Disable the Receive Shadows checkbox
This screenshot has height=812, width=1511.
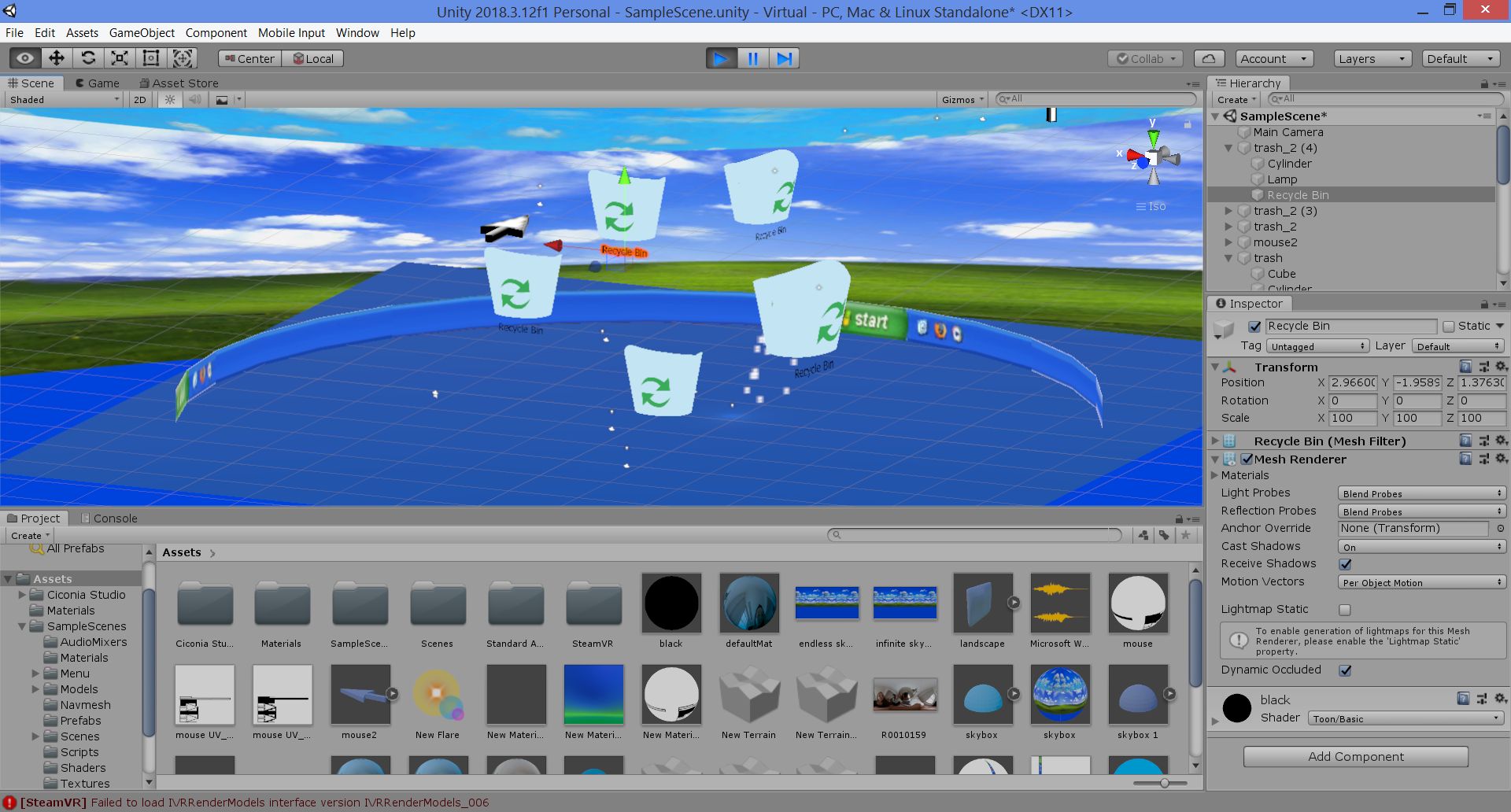click(x=1345, y=564)
